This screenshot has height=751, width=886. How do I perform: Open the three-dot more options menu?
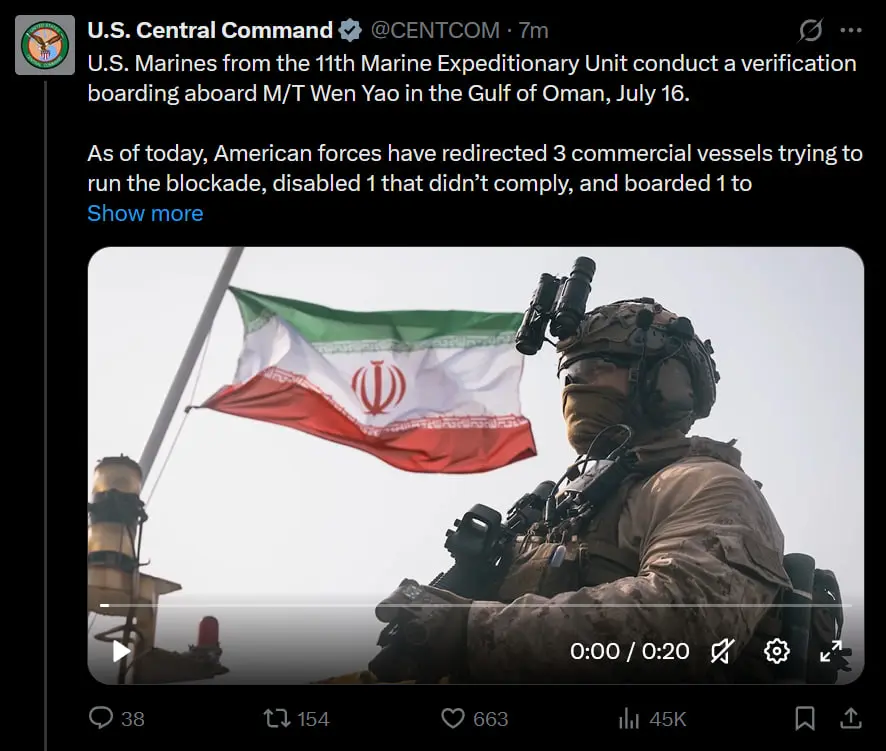pos(850,31)
